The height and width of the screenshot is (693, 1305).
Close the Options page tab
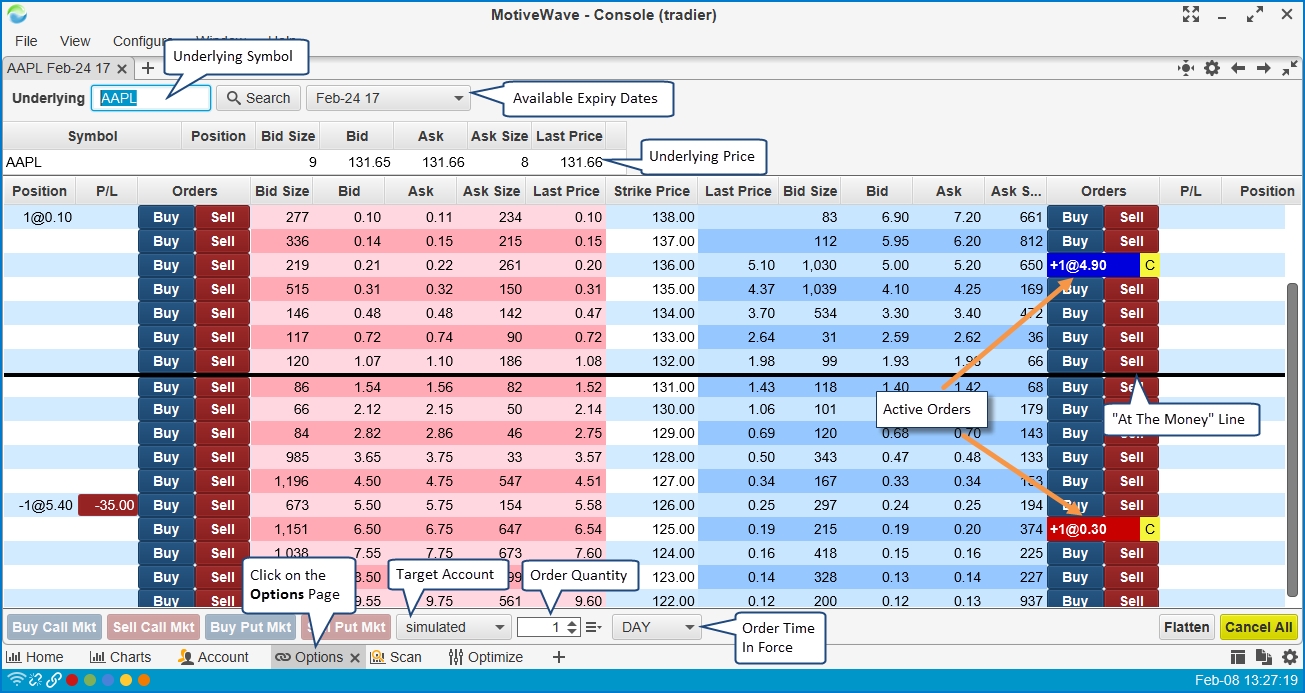click(354, 658)
